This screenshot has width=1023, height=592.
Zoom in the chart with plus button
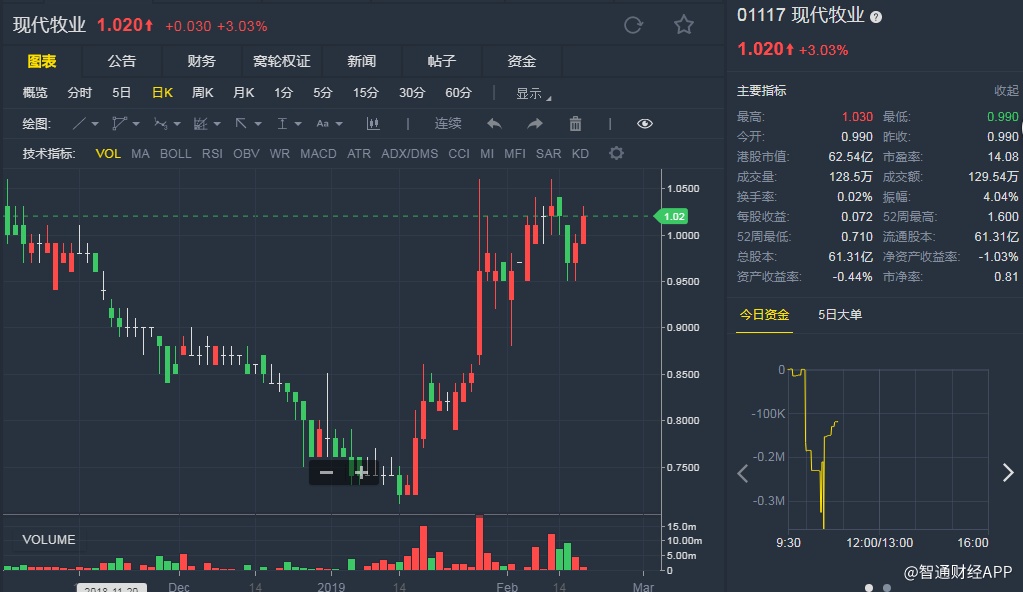tap(361, 472)
